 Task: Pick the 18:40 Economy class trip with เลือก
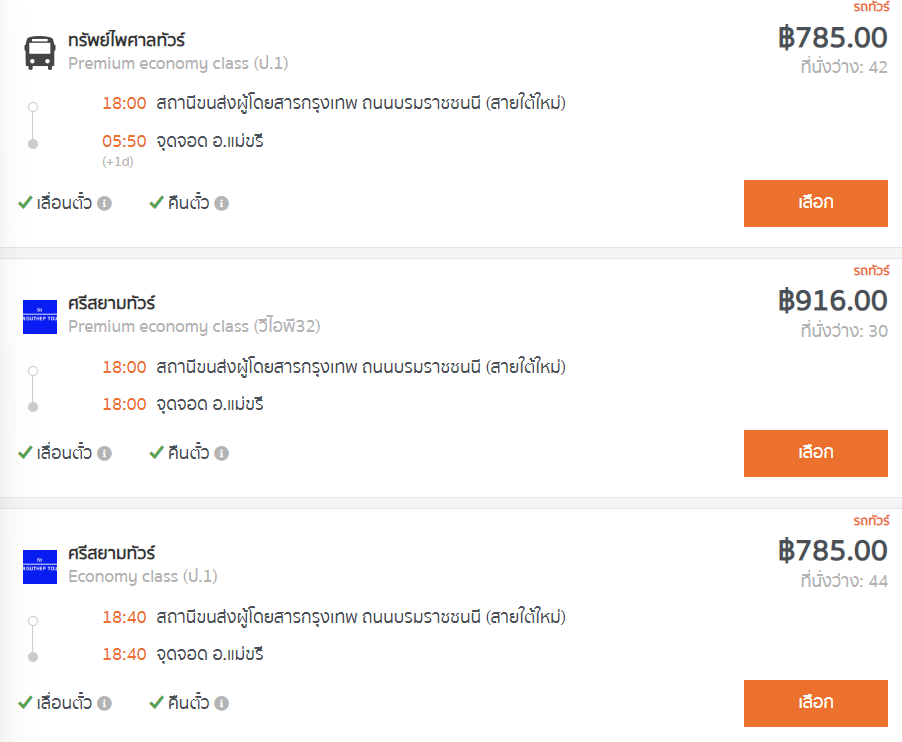coord(816,703)
